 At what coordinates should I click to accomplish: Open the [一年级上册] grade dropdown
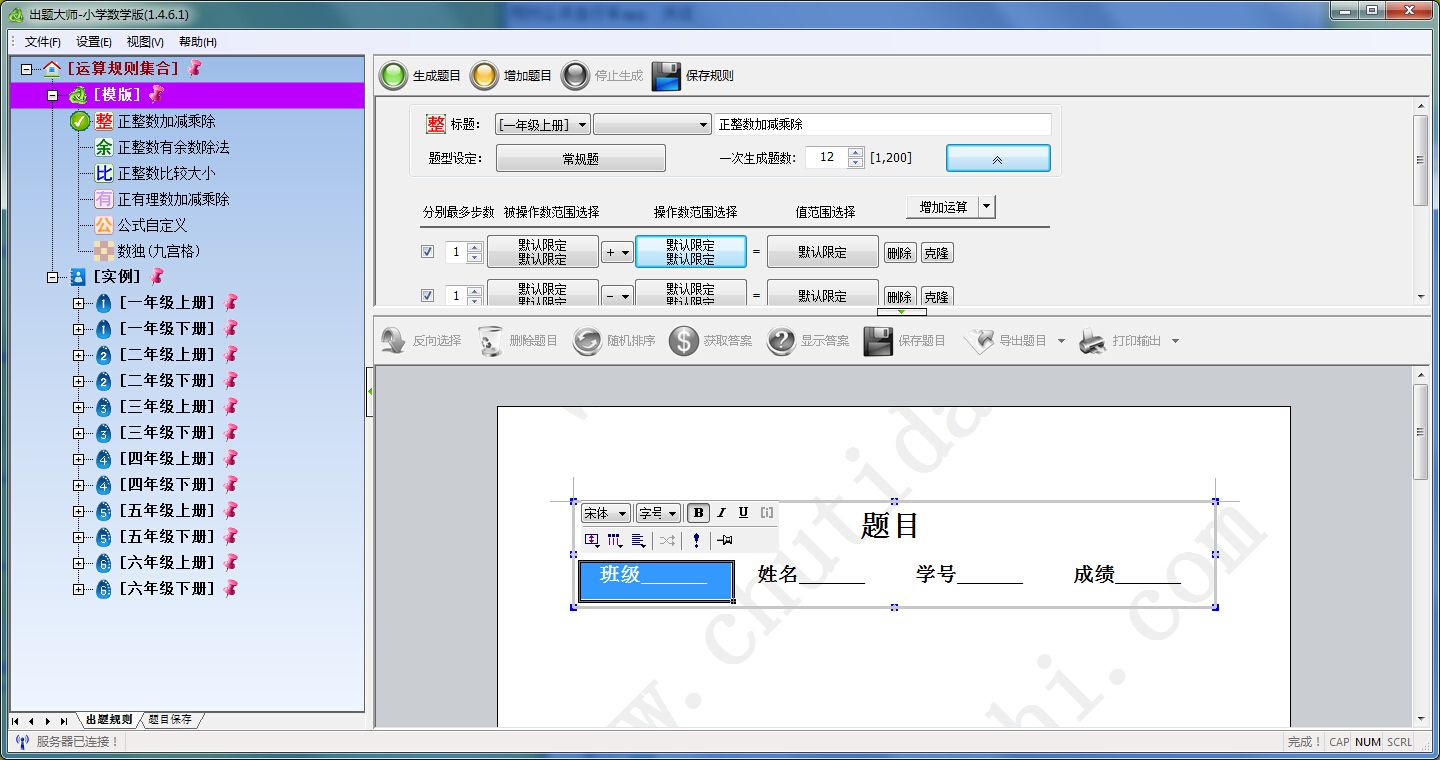click(543, 125)
